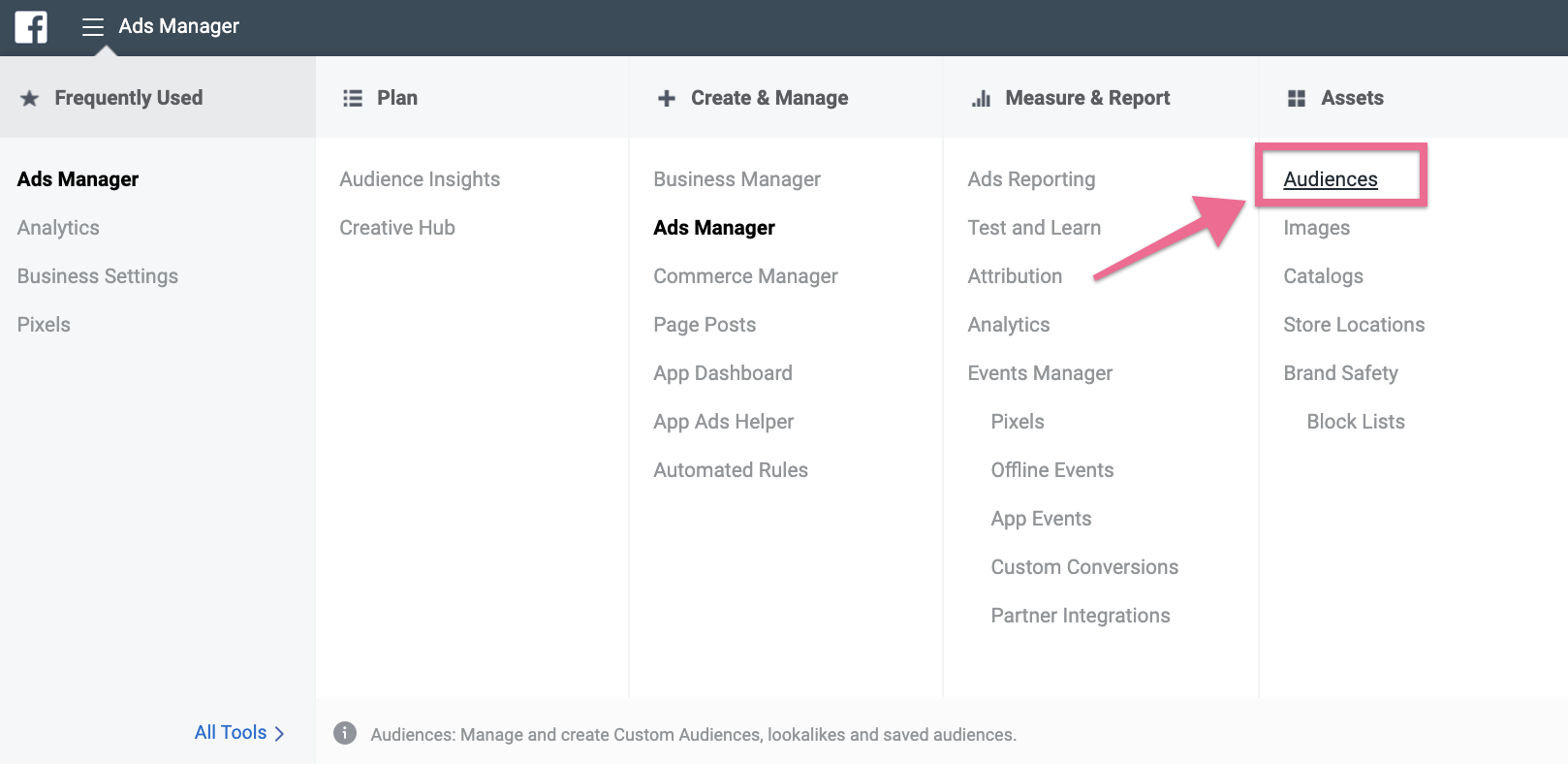Open Automated Rules
This screenshot has width=1568, height=764.
(x=731, y=470)
